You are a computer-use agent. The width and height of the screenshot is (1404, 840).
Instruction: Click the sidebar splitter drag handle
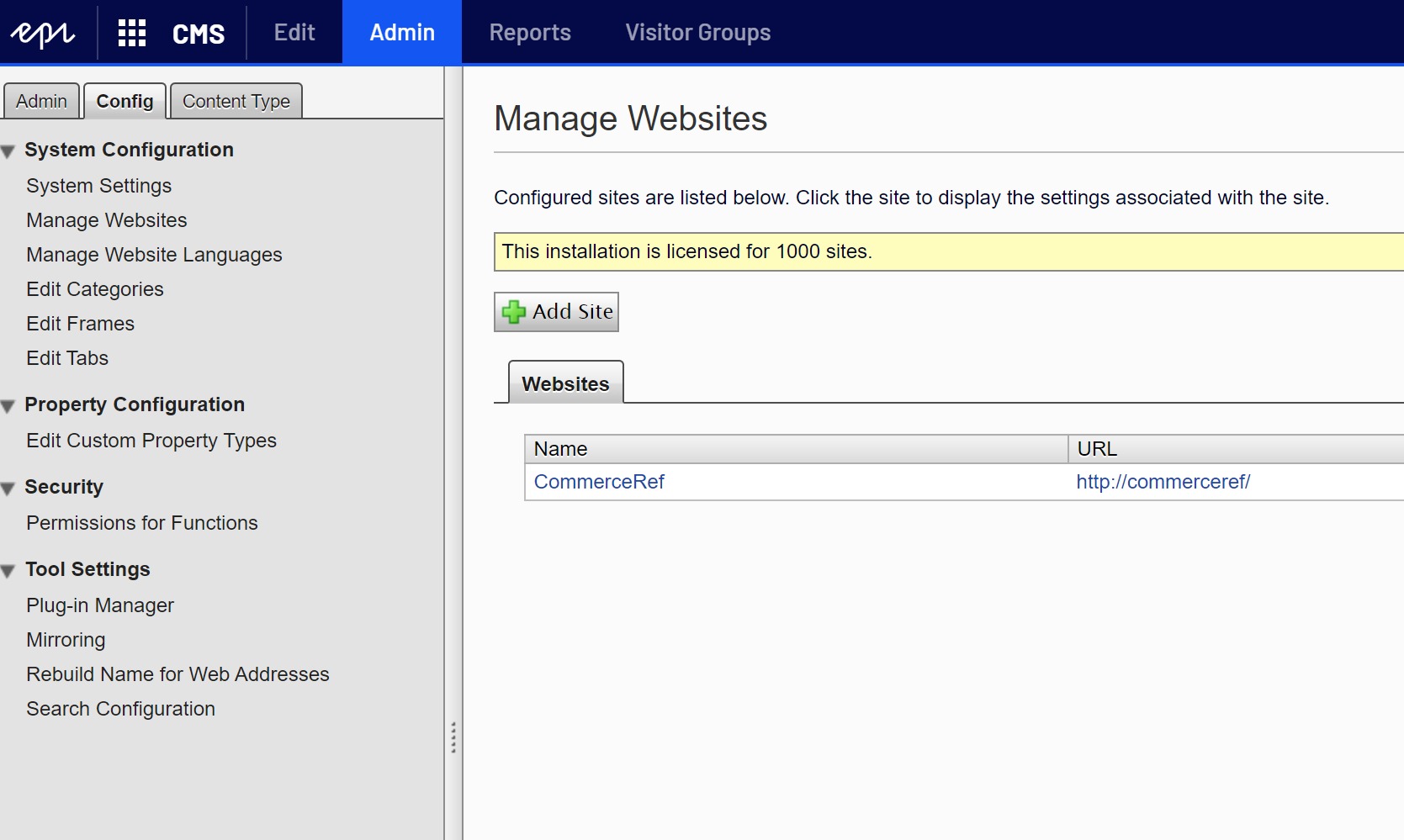click(x=453, y=737)
